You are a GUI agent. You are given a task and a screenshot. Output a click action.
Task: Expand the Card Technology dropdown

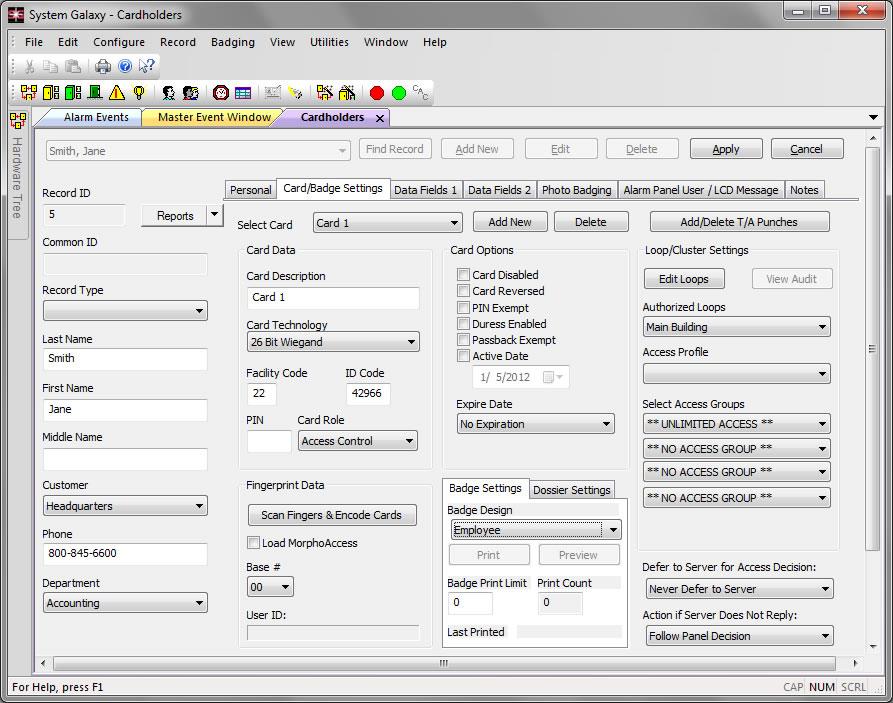point(332,342)
